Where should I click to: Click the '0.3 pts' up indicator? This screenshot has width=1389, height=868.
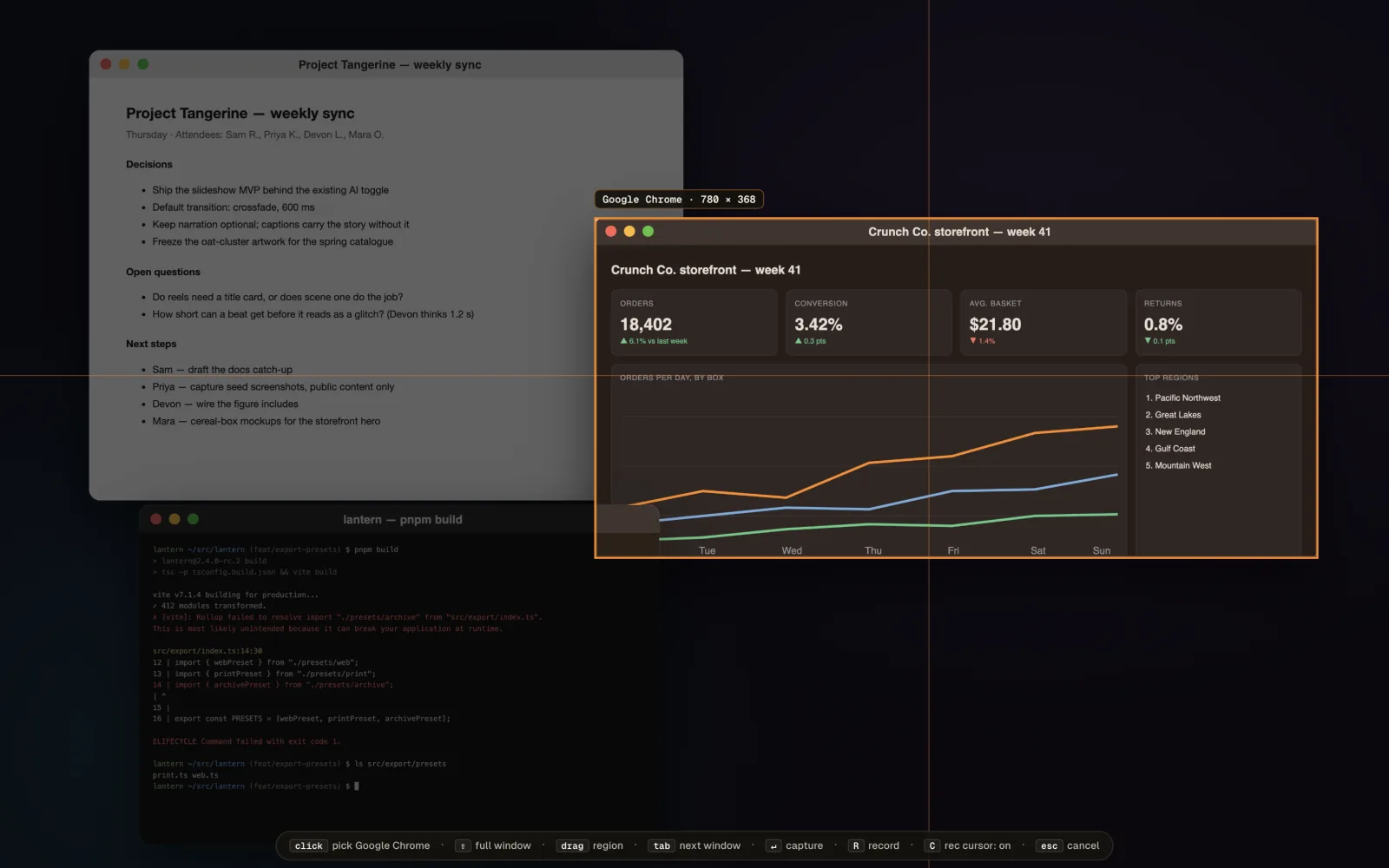[x=810, y=341]
